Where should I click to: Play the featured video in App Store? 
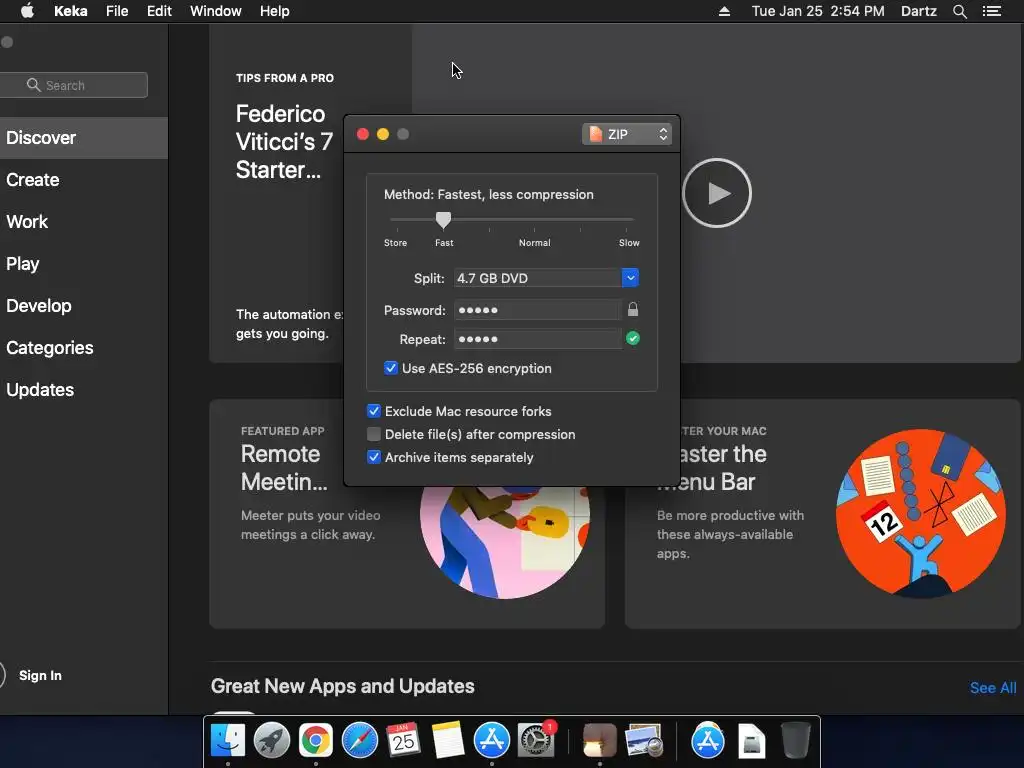[717, 193]
